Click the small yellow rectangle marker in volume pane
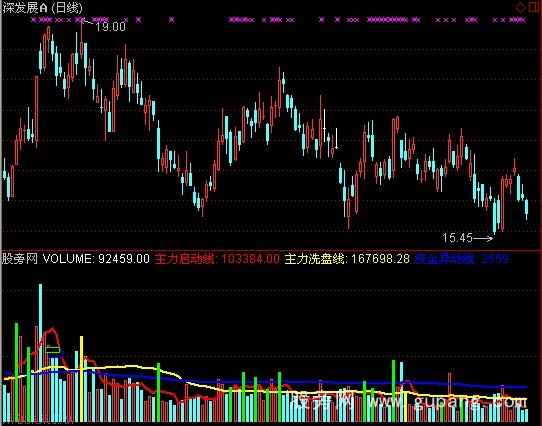Image resolution: width=542 pixels, height=426 pixels. point(53,349)
